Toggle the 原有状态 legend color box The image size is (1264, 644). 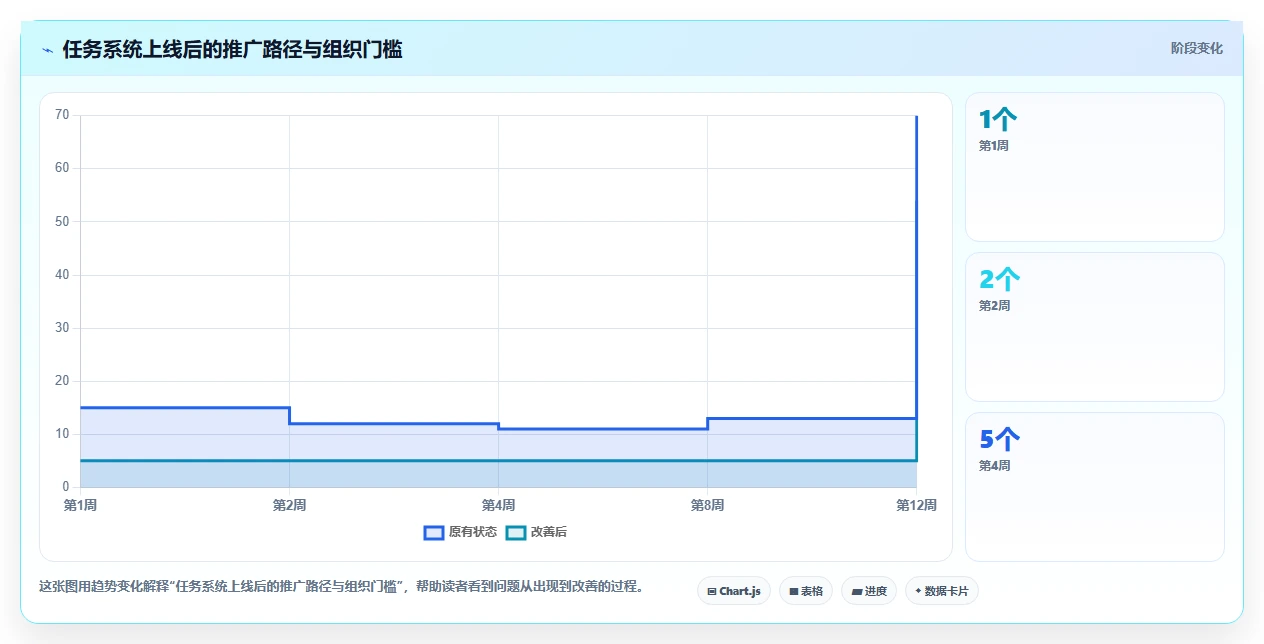(433, 532)
